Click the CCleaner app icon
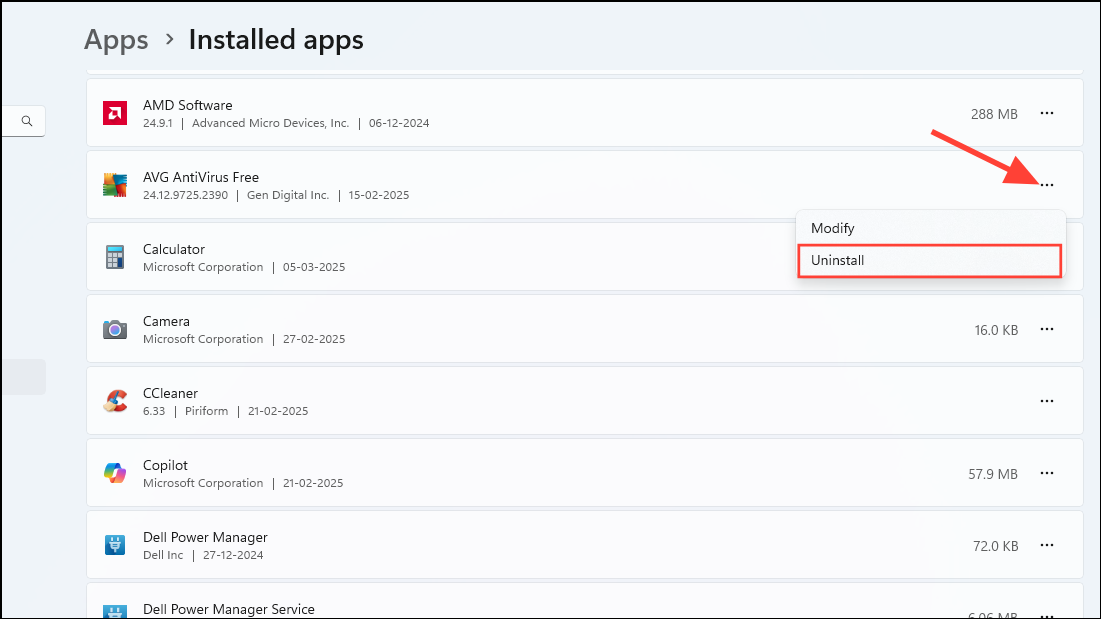1101x619 pixels. [x=115, y=401]
